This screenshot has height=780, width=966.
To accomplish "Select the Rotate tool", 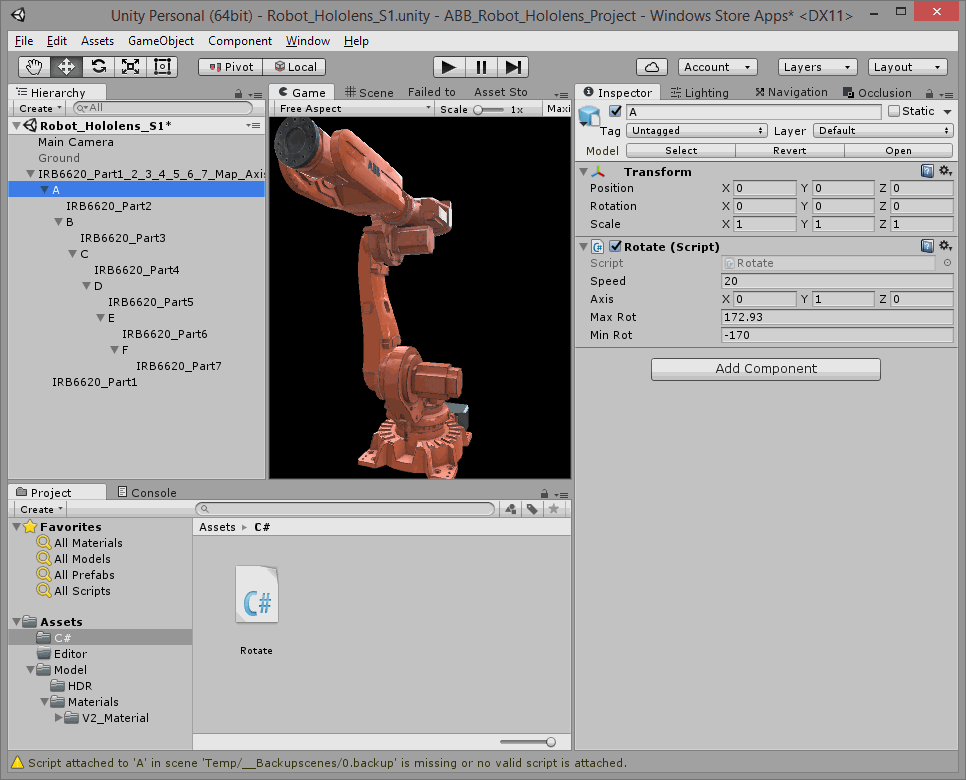I will coord(97,67).
